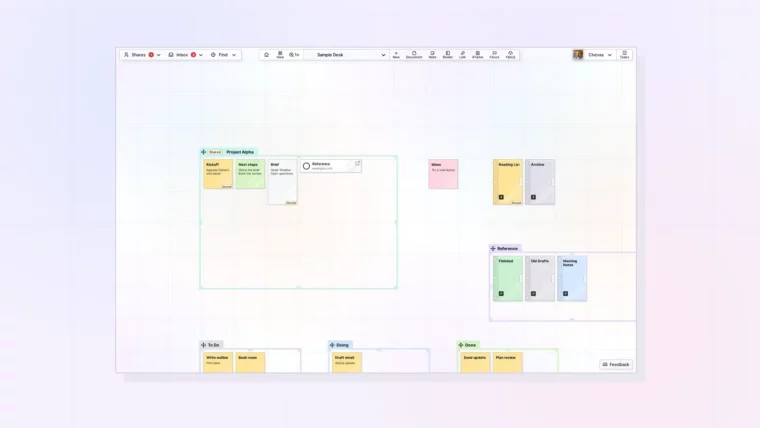
Task: Click the Reference example.com link title
Action: [x=321, y=164]
